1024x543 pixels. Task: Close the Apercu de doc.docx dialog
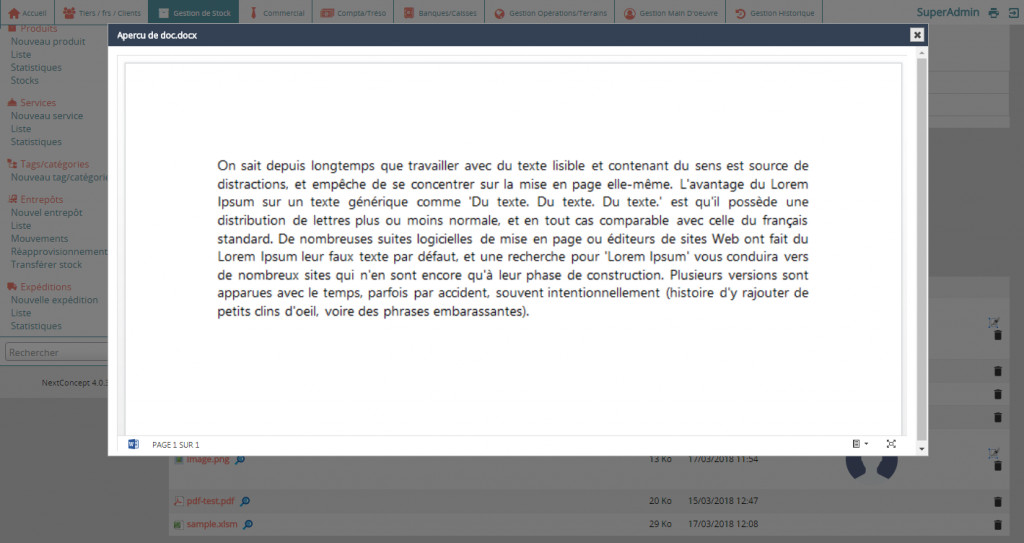[917, 35]
